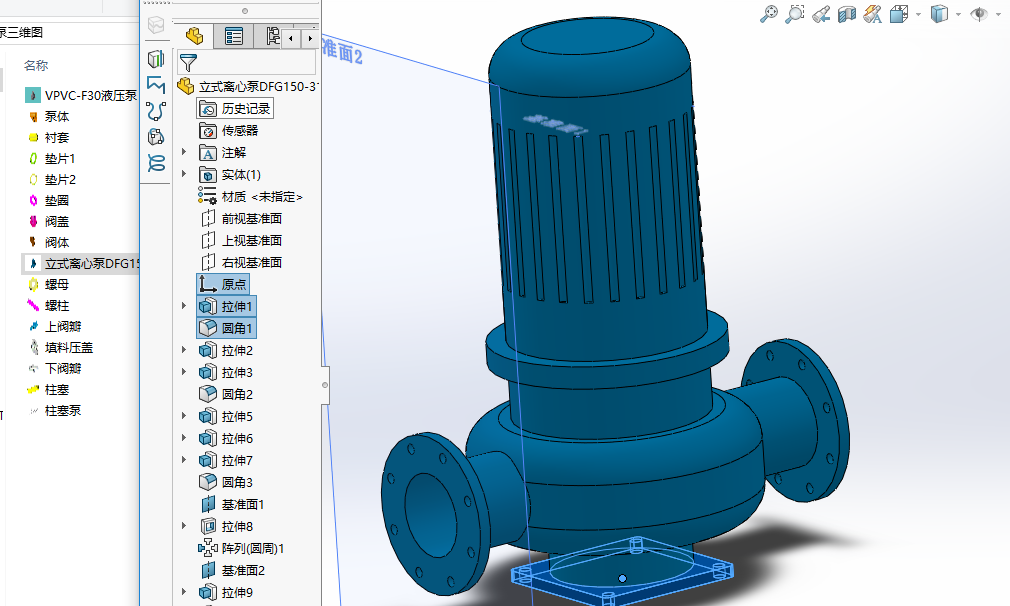Select the 拉伸6 extrude feature
Viewport: 1010px width, 606px height.
(226, 439)
